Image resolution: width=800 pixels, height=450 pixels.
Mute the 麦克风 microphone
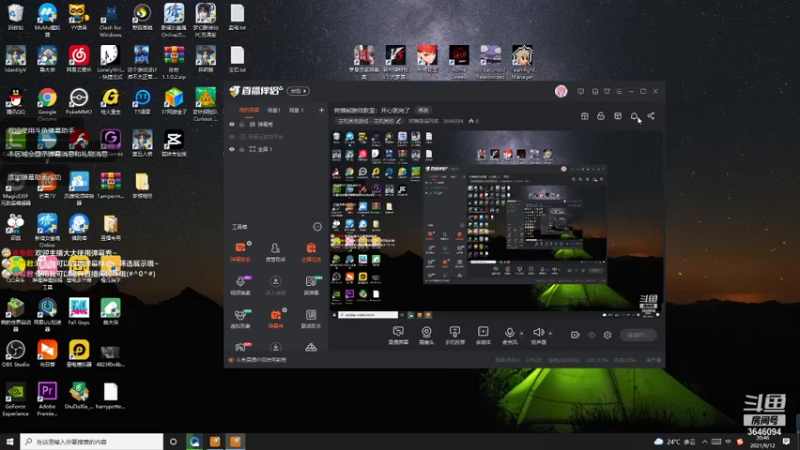pyautogui.click(x=509, y=335)
